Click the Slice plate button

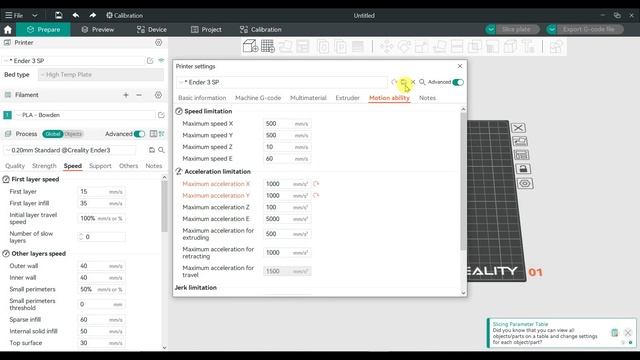pyautogui.click(x=516, y=29)
